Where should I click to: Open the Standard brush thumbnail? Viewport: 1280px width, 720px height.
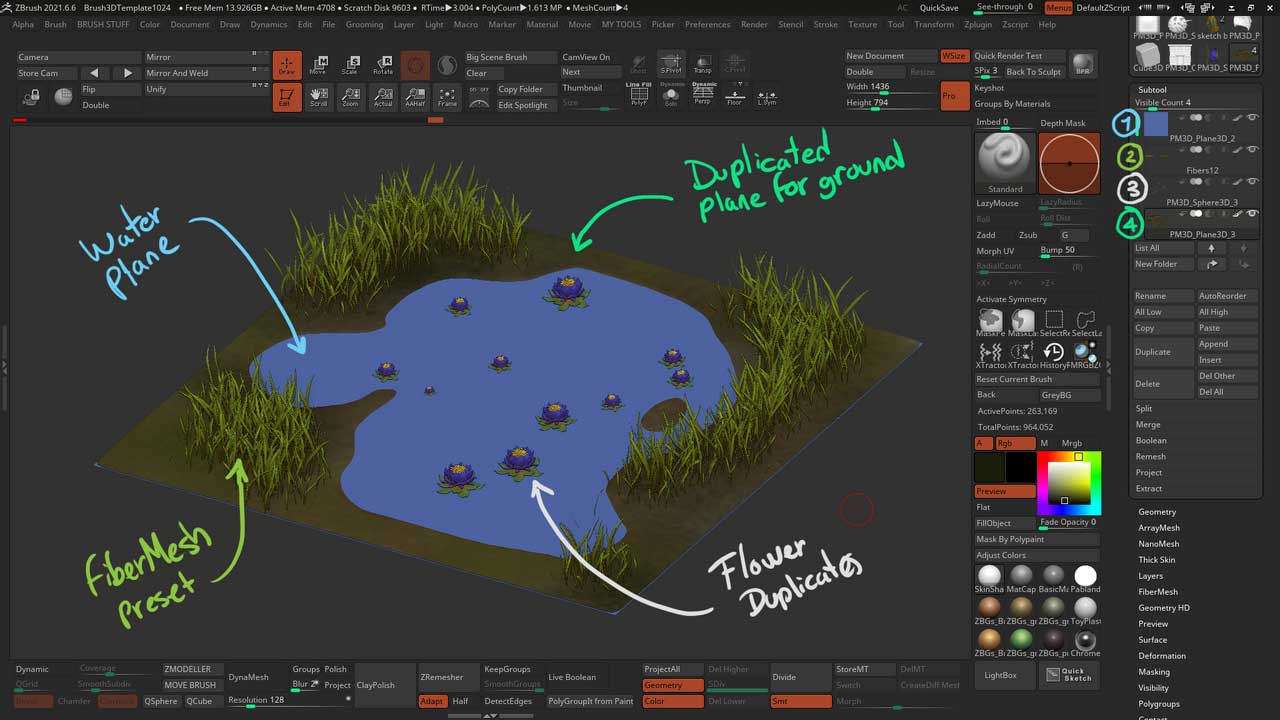pyautogui.click(x=1005, y=163)
